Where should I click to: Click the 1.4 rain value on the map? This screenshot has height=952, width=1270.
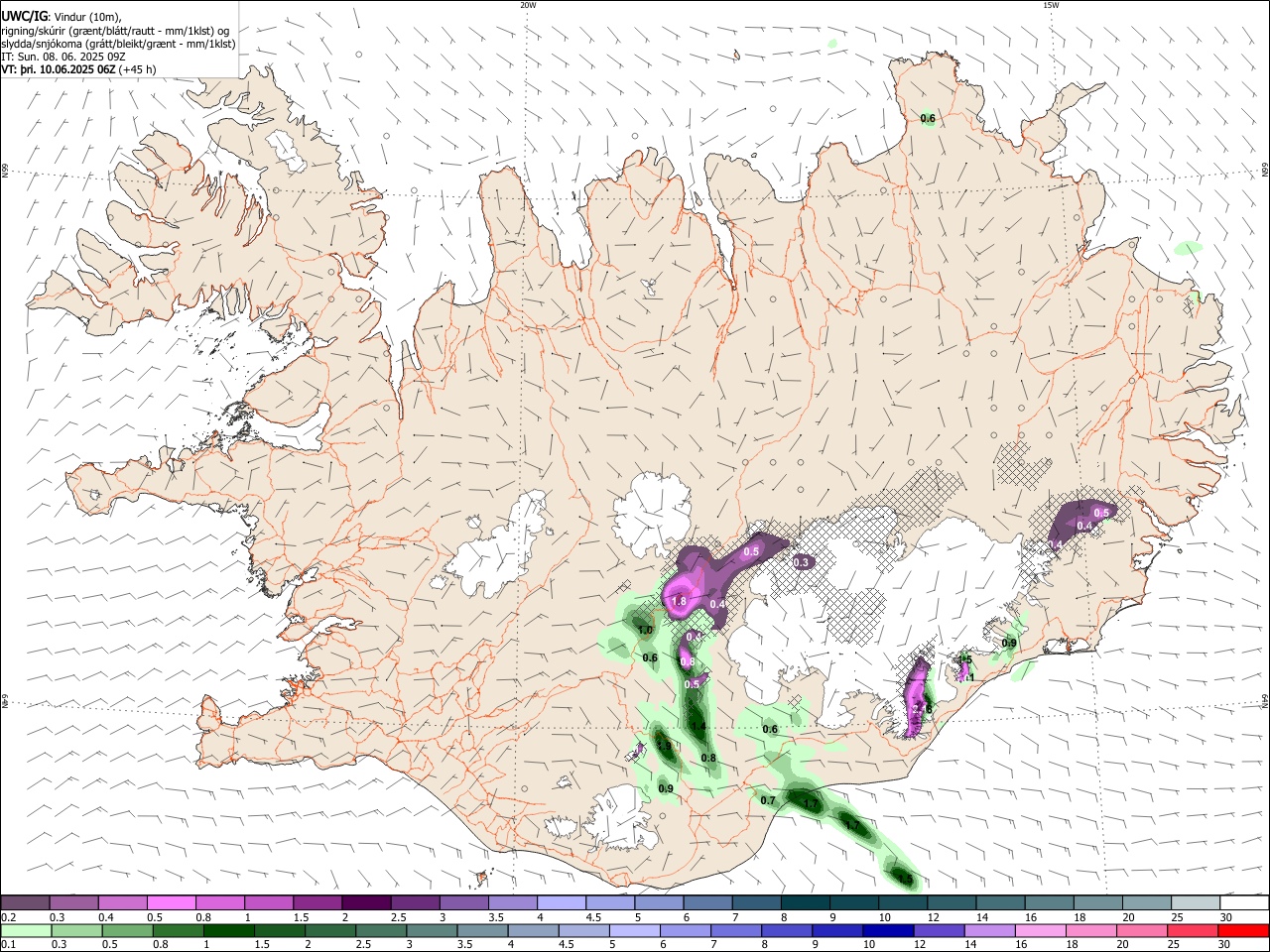point(698,727)
